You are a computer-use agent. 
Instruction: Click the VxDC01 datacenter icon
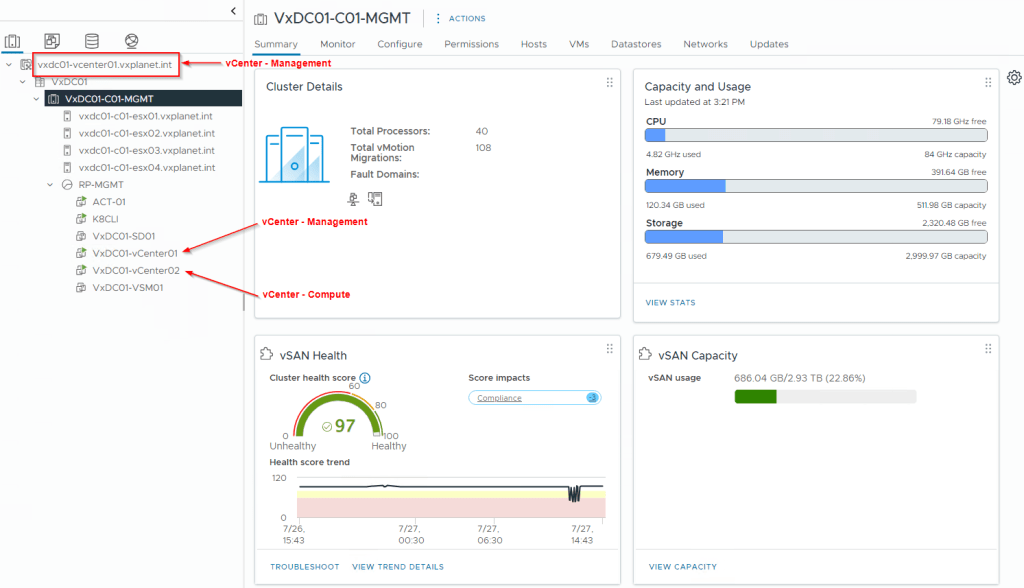coord(40,82)
